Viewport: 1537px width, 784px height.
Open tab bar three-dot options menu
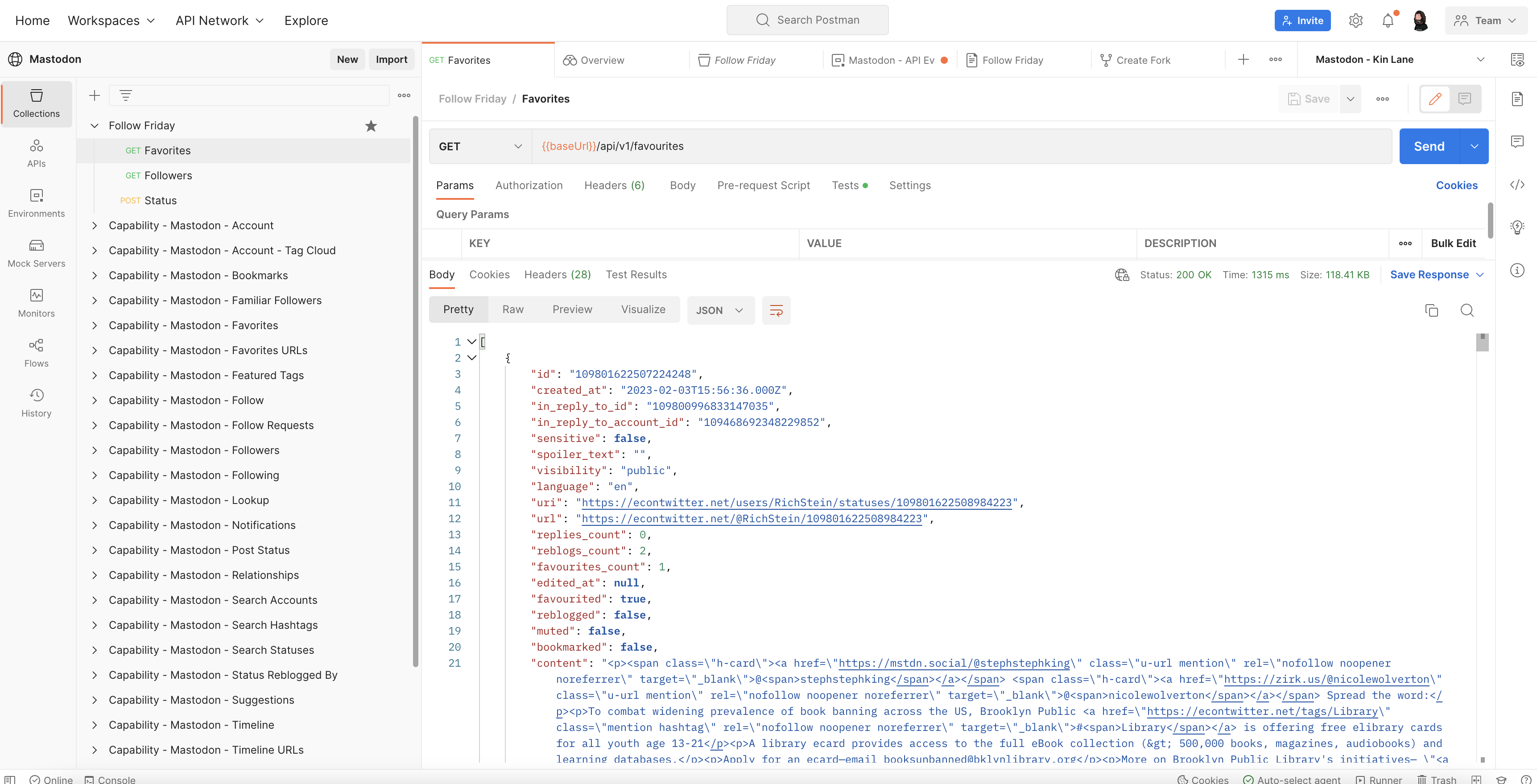click(1276, 60)
